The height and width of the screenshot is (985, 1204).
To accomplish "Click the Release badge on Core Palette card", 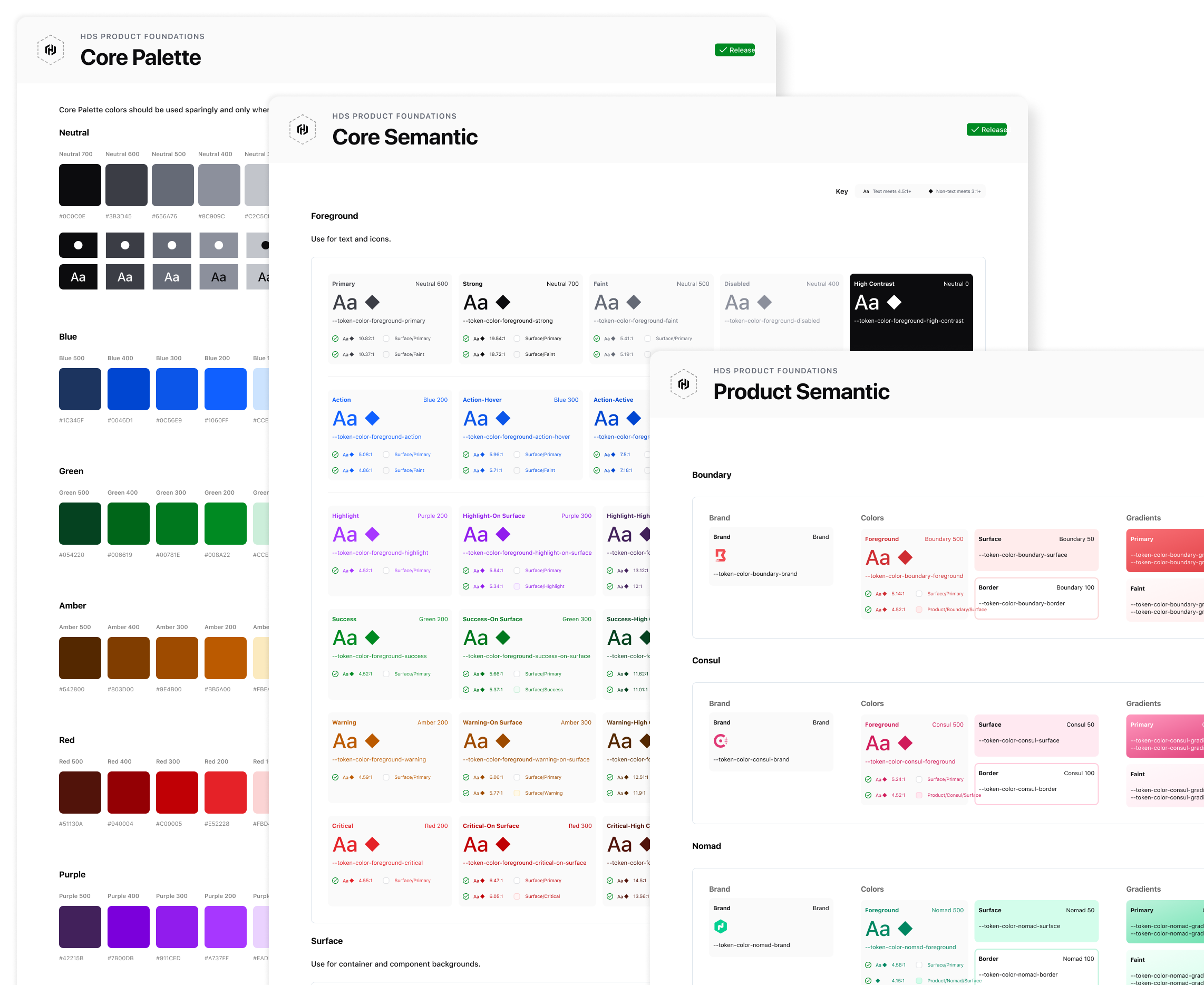I will pyautogui.click(x=734, y=50).
